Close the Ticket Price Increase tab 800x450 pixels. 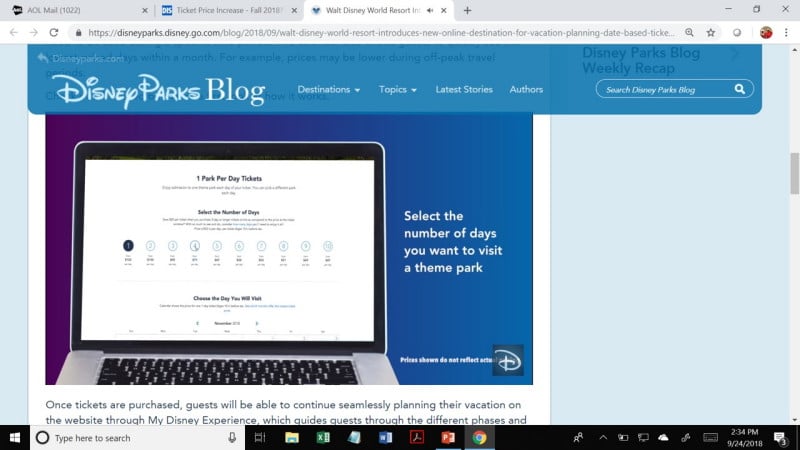point(294,10)
